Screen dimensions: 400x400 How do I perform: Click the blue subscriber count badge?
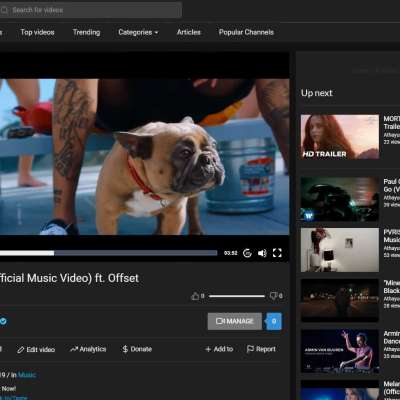coord(274,321)
